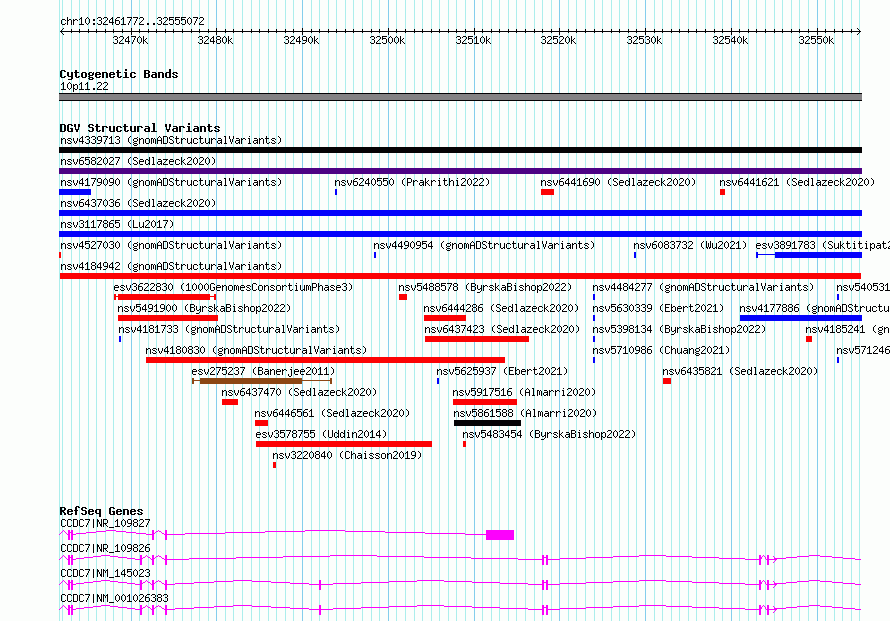
Task: Click the RefSeq Genes track heading
Action: click(x=101, y=511)
